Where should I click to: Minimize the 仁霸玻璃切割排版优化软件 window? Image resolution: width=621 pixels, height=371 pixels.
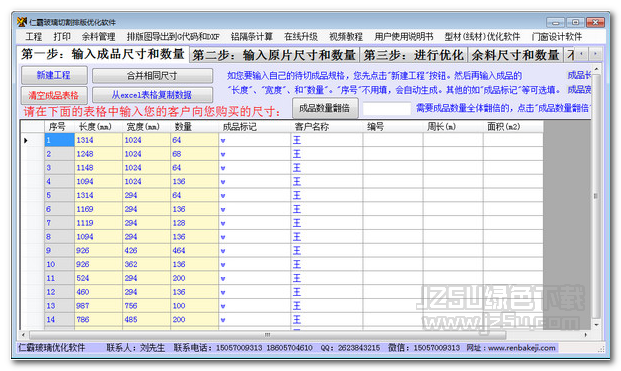(555, 22)
